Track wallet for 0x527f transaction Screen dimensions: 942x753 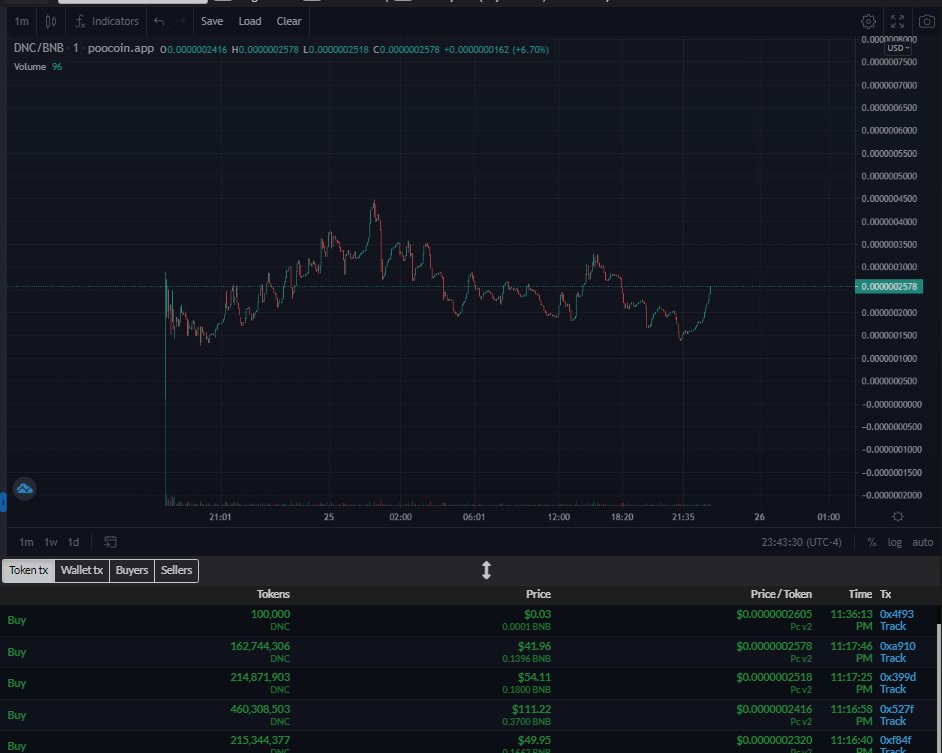pos(893,721)
